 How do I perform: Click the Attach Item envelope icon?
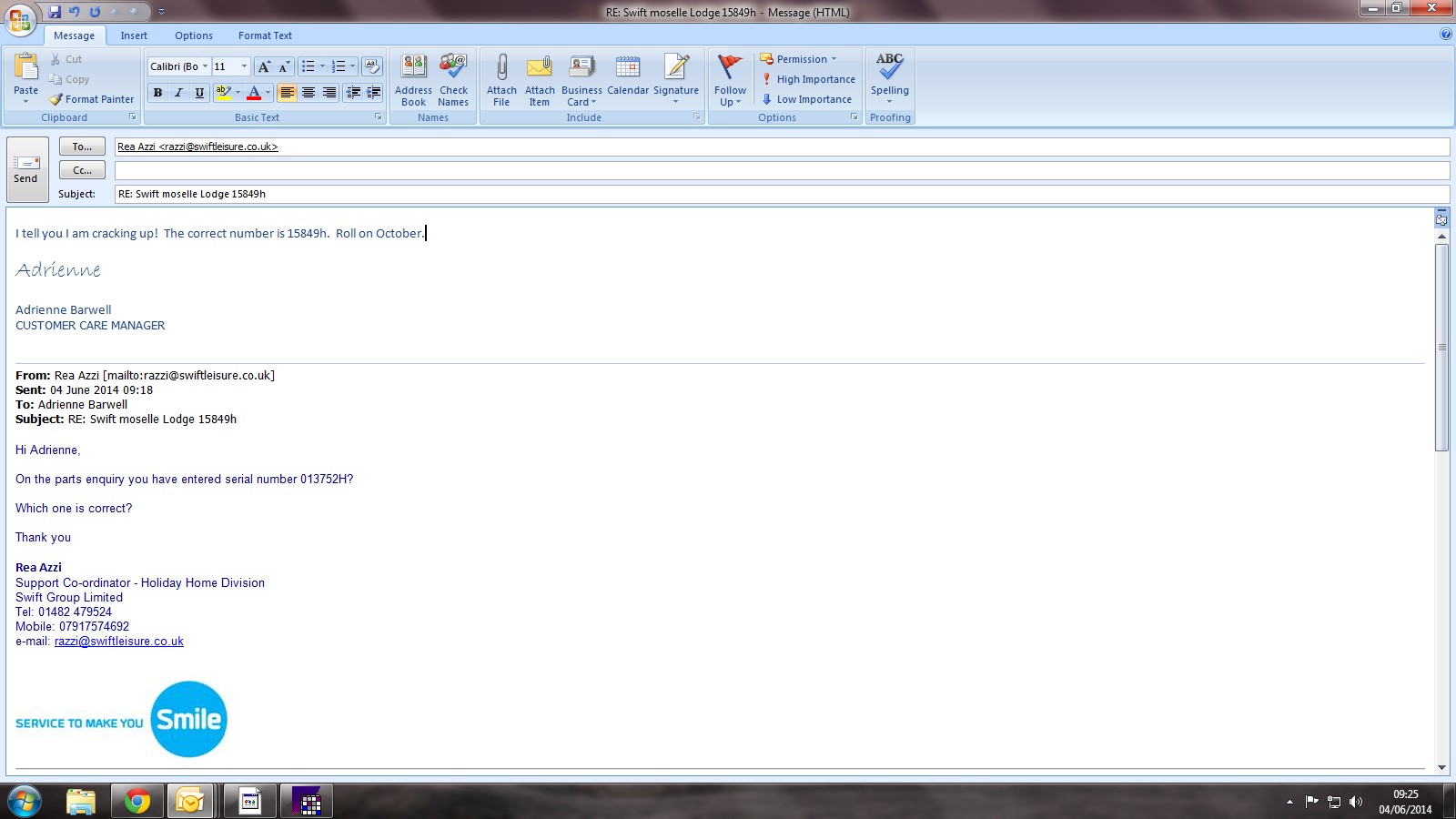pyautogui.click(x=540, y=68)
